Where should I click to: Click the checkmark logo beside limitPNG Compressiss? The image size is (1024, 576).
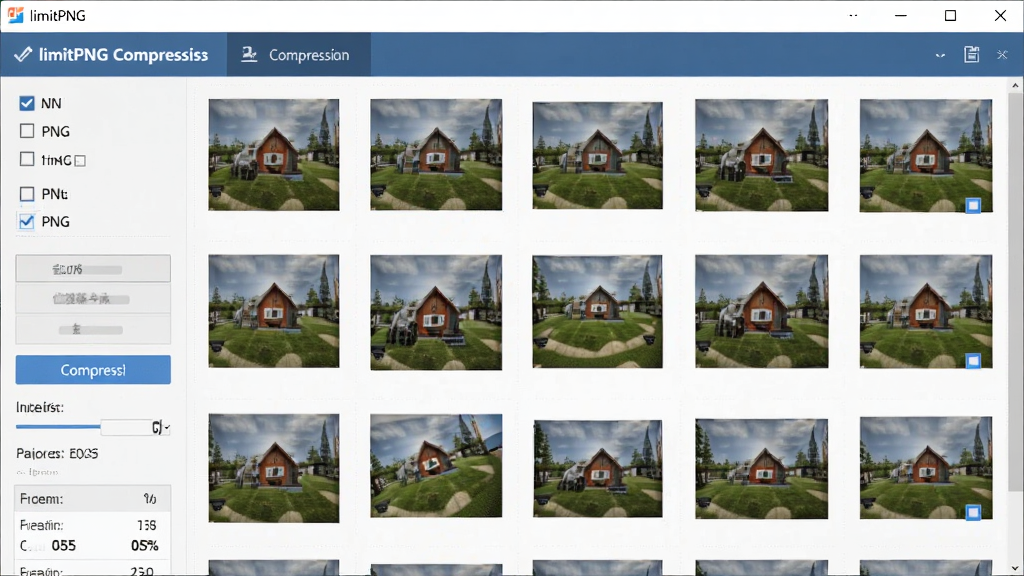(23, 54)
